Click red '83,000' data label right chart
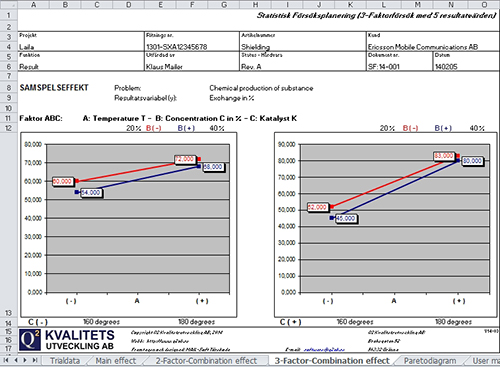 click(x=444, y=156)
